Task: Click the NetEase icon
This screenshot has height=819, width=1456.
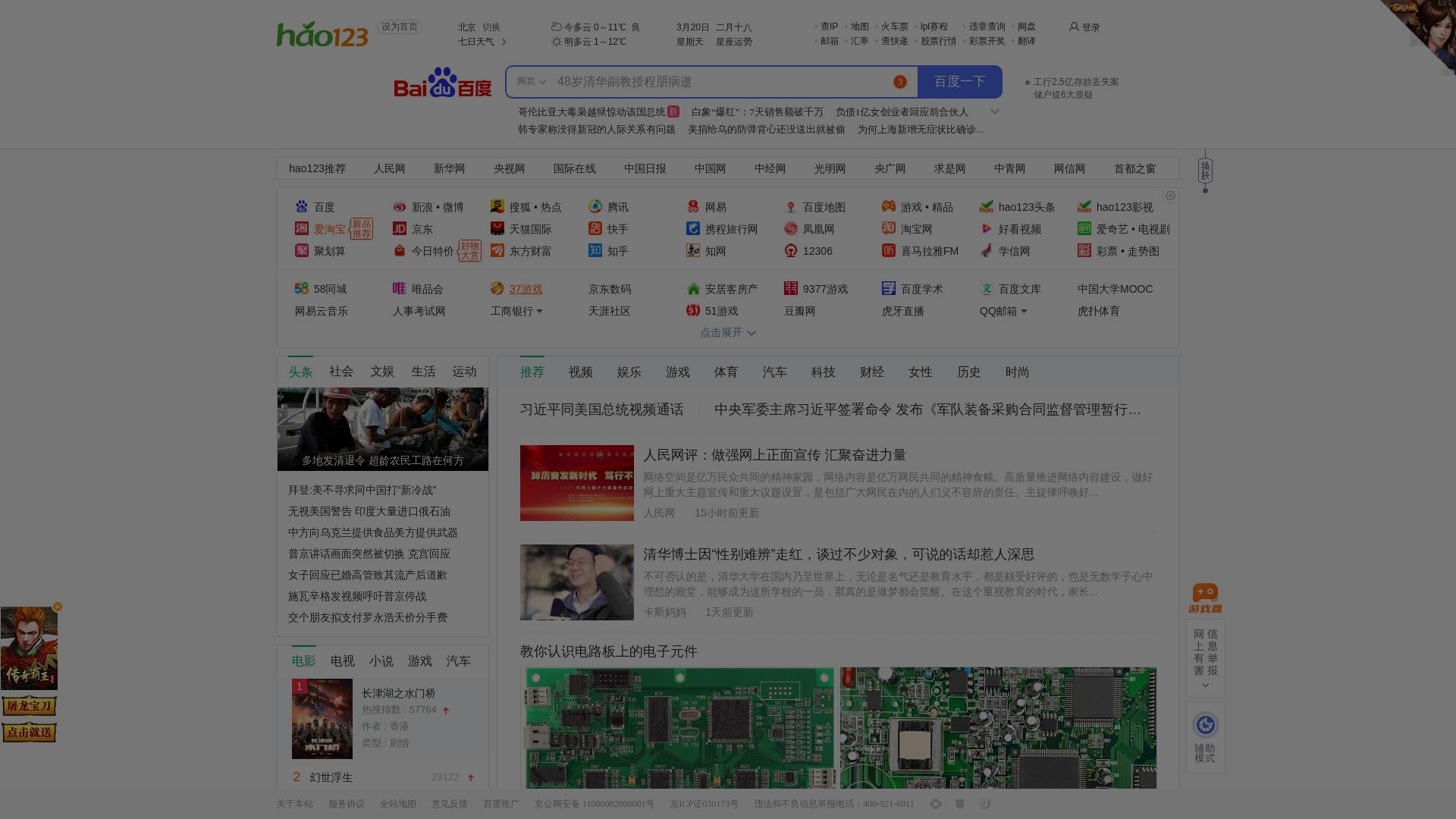Action: [x=693, y=206]
